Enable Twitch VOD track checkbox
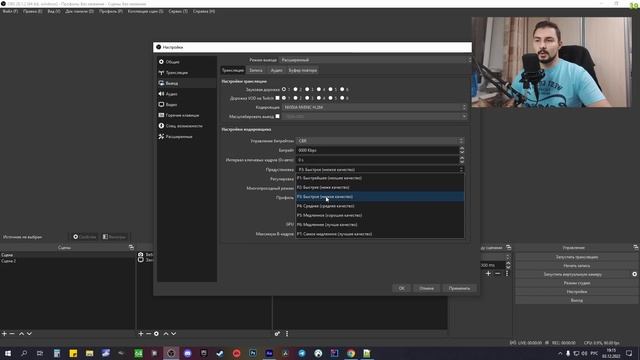 tap(278, 98)
